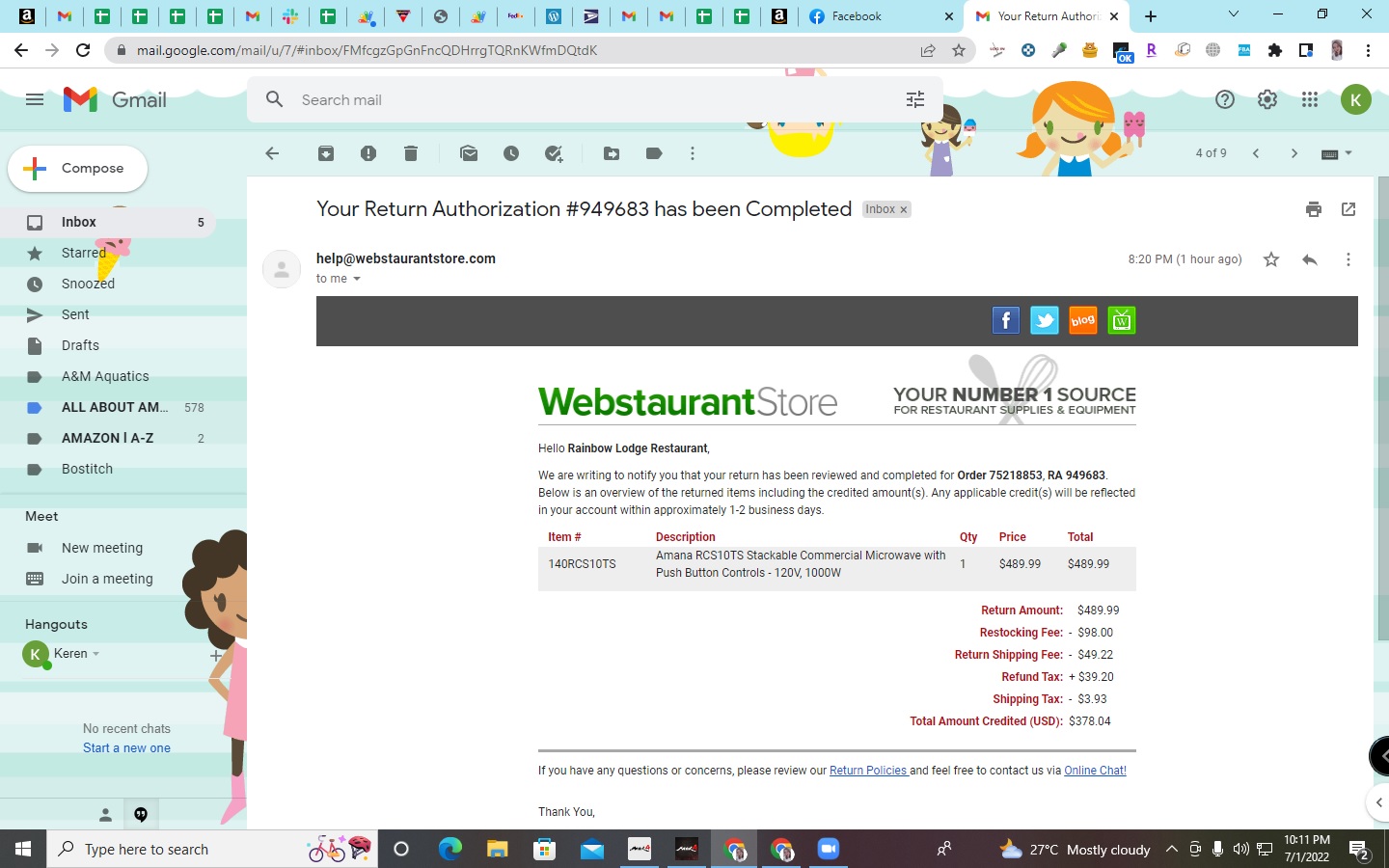This screenshot has height=868, width=1389.
Task: Show hidden system tray icons
Action: [x=1171, y=850]
